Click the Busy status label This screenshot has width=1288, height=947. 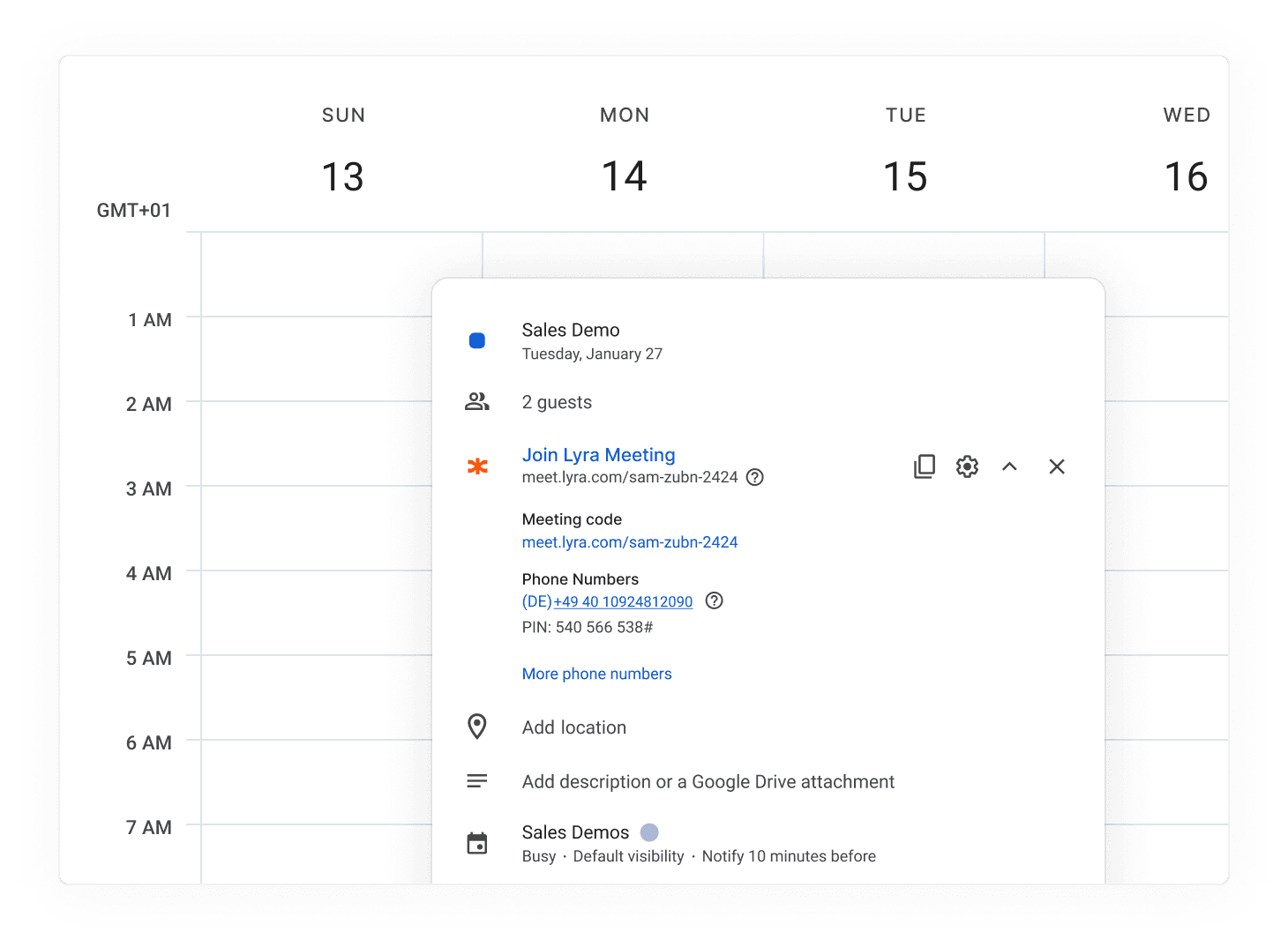coord(538,855)
